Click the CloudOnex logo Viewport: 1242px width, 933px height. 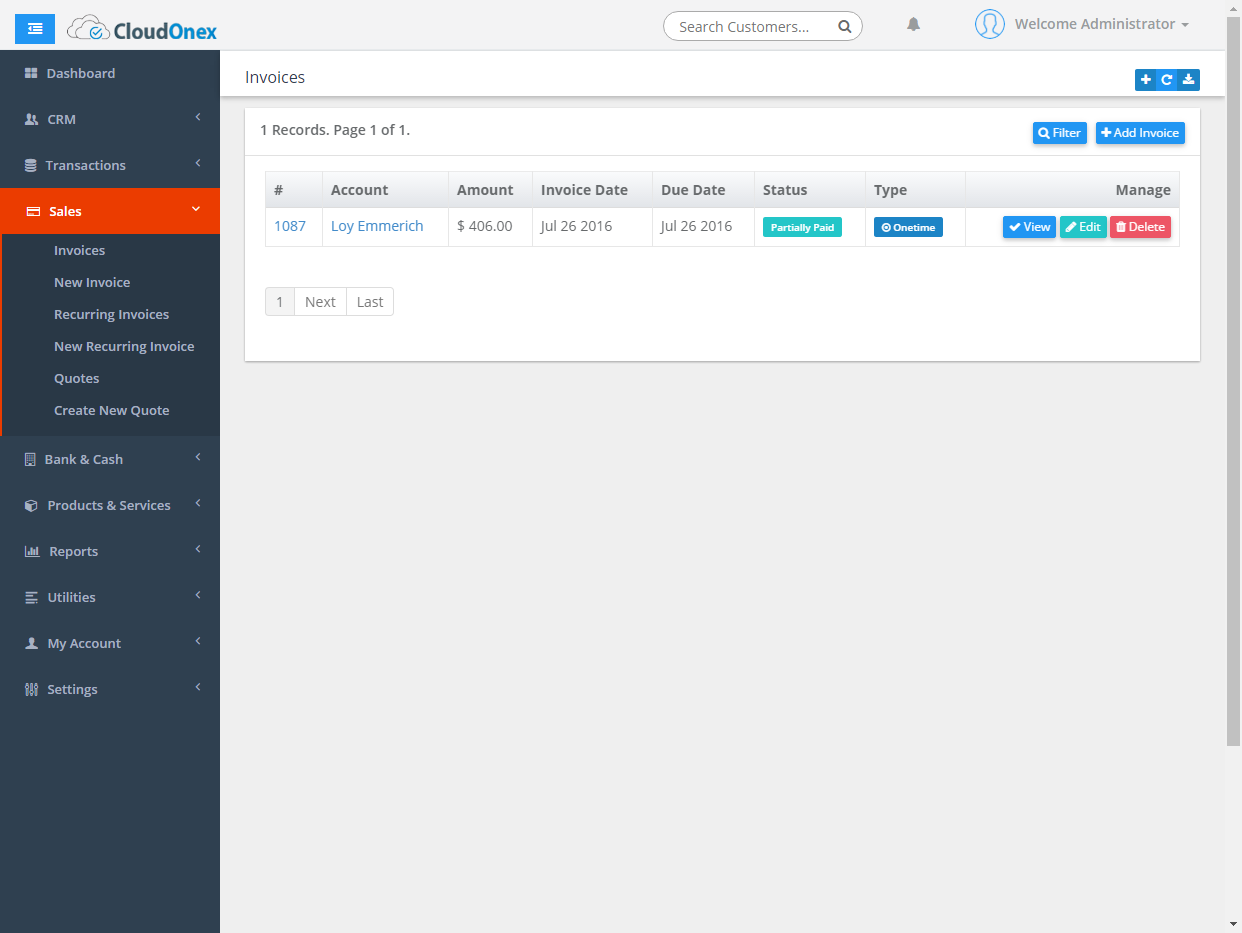point(142,30)
